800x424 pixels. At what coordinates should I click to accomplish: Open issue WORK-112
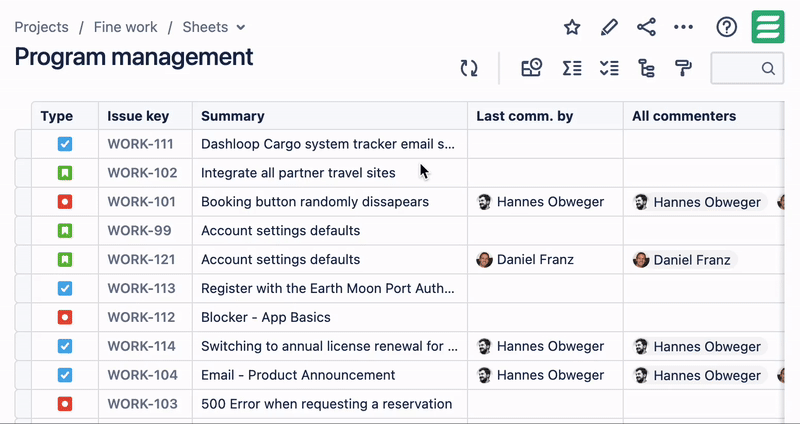tap(140, 317)
